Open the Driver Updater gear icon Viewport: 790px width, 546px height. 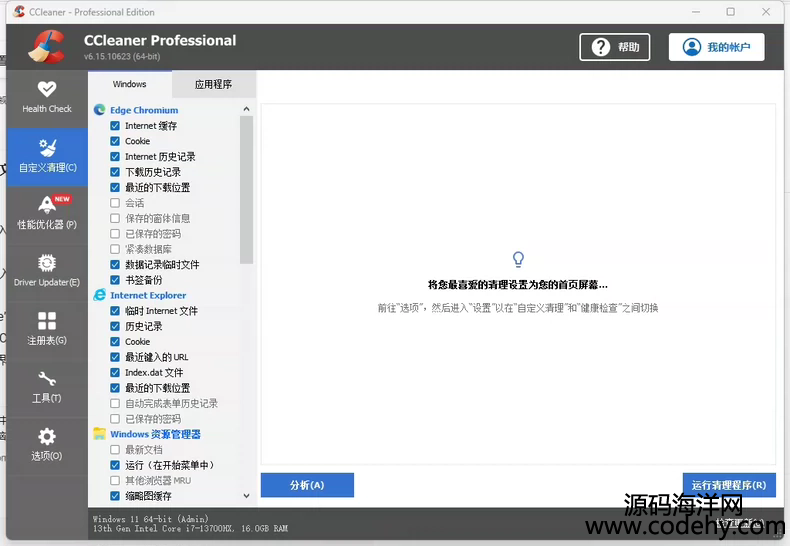point(47,263)
